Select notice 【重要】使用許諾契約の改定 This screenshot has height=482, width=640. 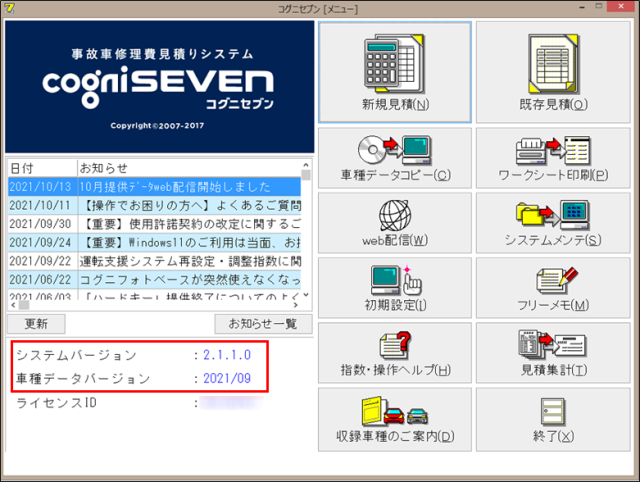[x=154, y=224]
